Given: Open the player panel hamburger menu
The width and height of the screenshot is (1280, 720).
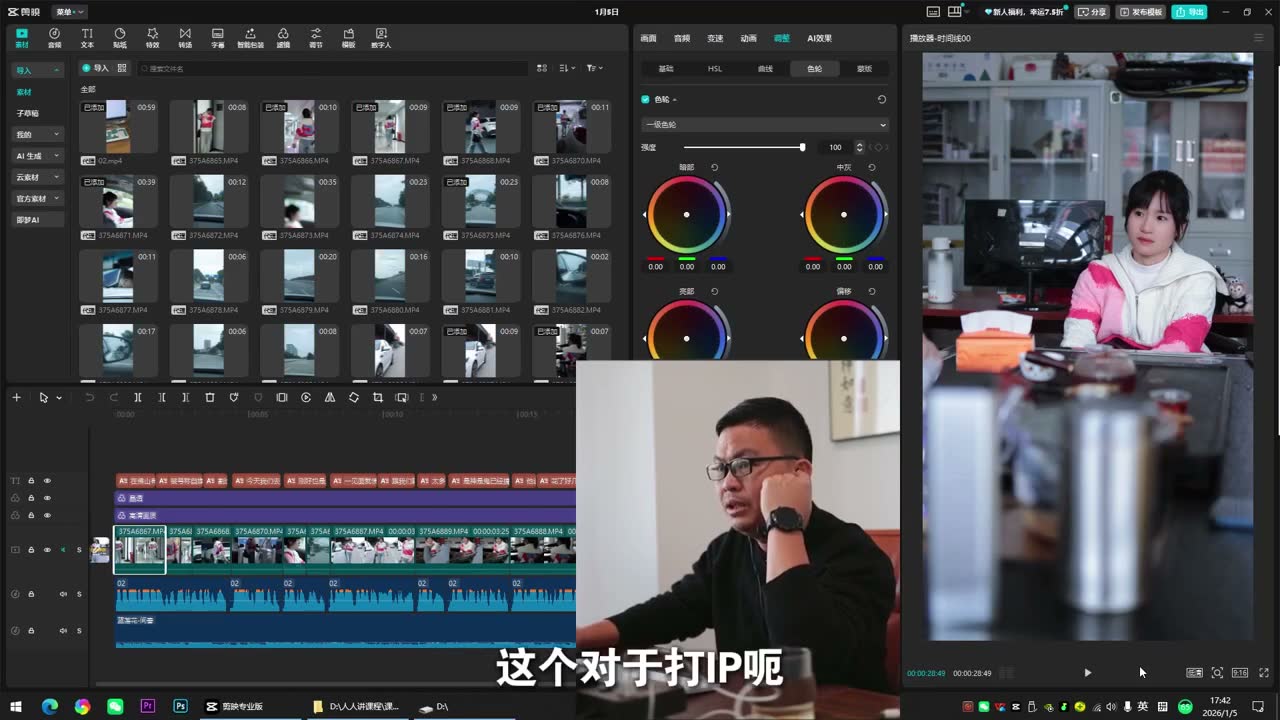Looking at the screenshot, I should pyautogui.click(x=1258, y=38).
